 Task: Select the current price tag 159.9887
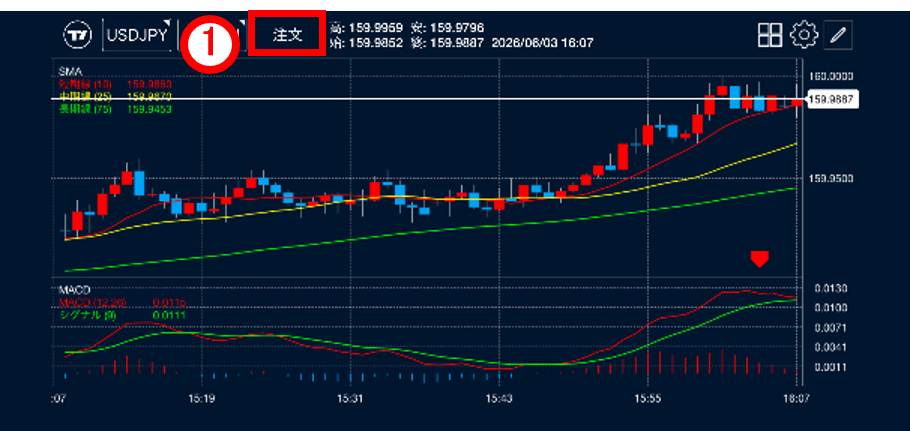(830, 99)
